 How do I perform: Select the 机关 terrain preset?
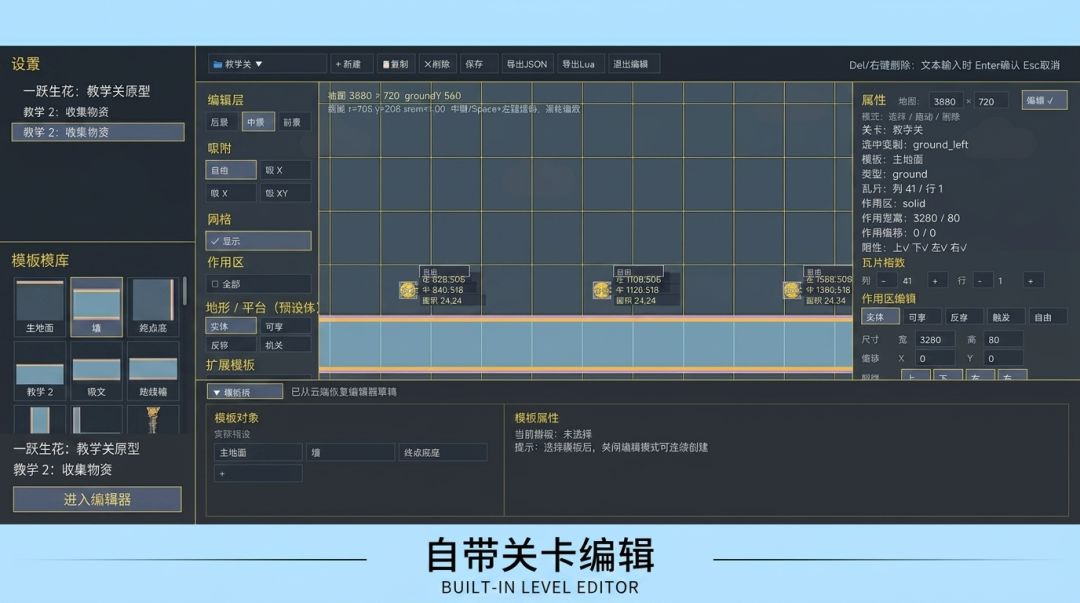point(285,345)
